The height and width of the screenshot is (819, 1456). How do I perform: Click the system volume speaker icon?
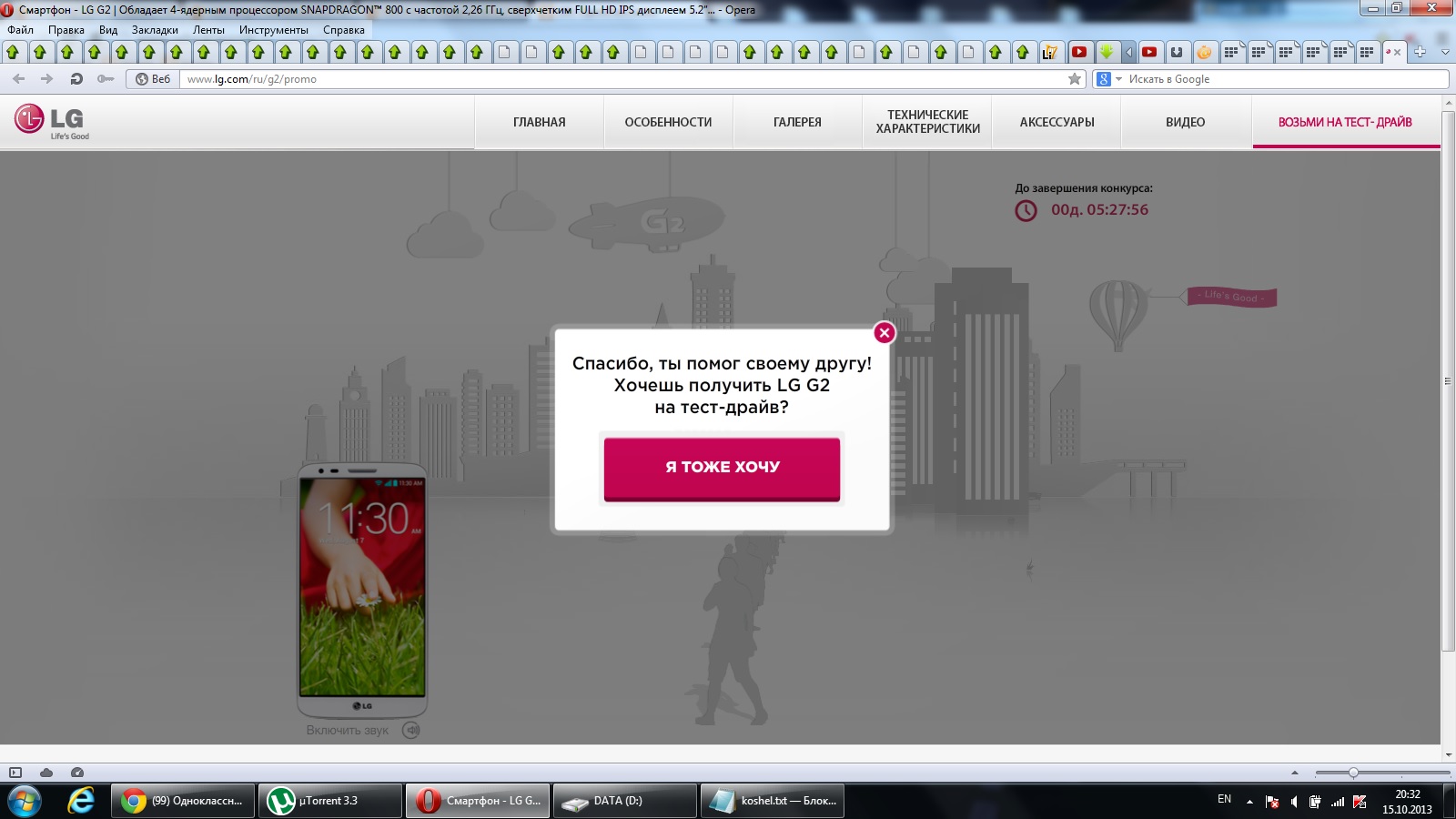click(1294, 802)
